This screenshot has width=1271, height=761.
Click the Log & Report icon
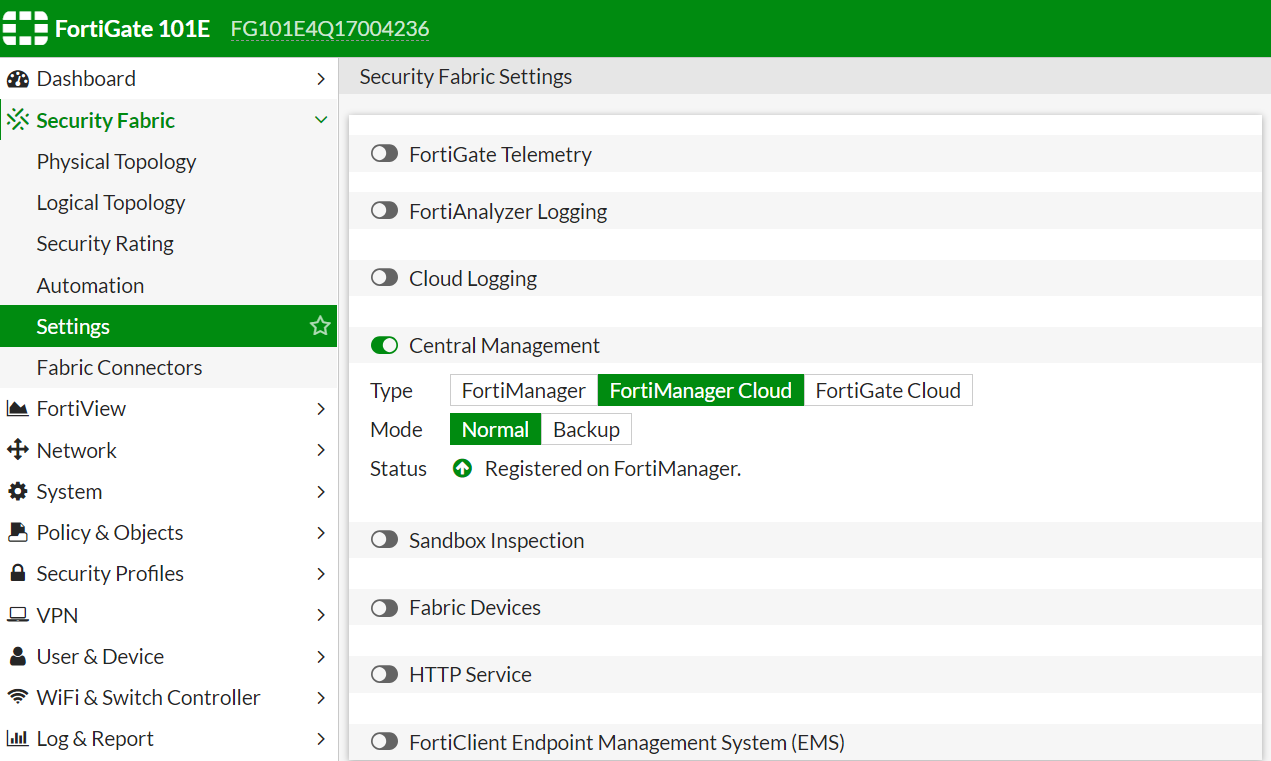coord(17,738)
